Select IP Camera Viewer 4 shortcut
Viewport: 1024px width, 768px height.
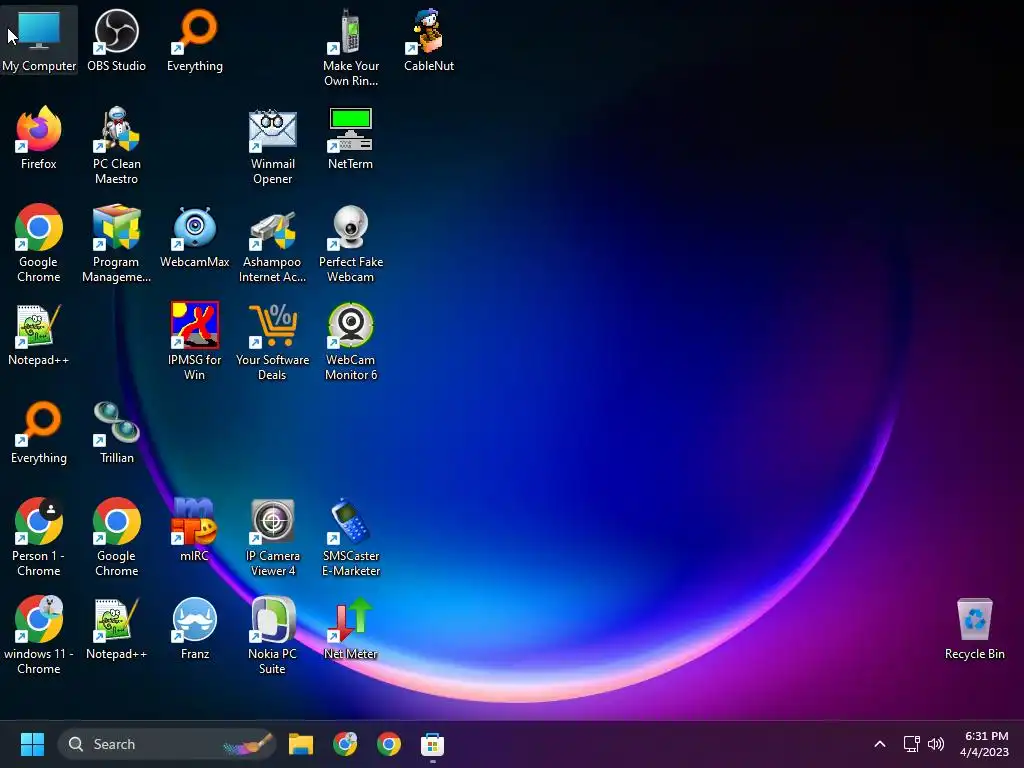(x=273, y=537)
